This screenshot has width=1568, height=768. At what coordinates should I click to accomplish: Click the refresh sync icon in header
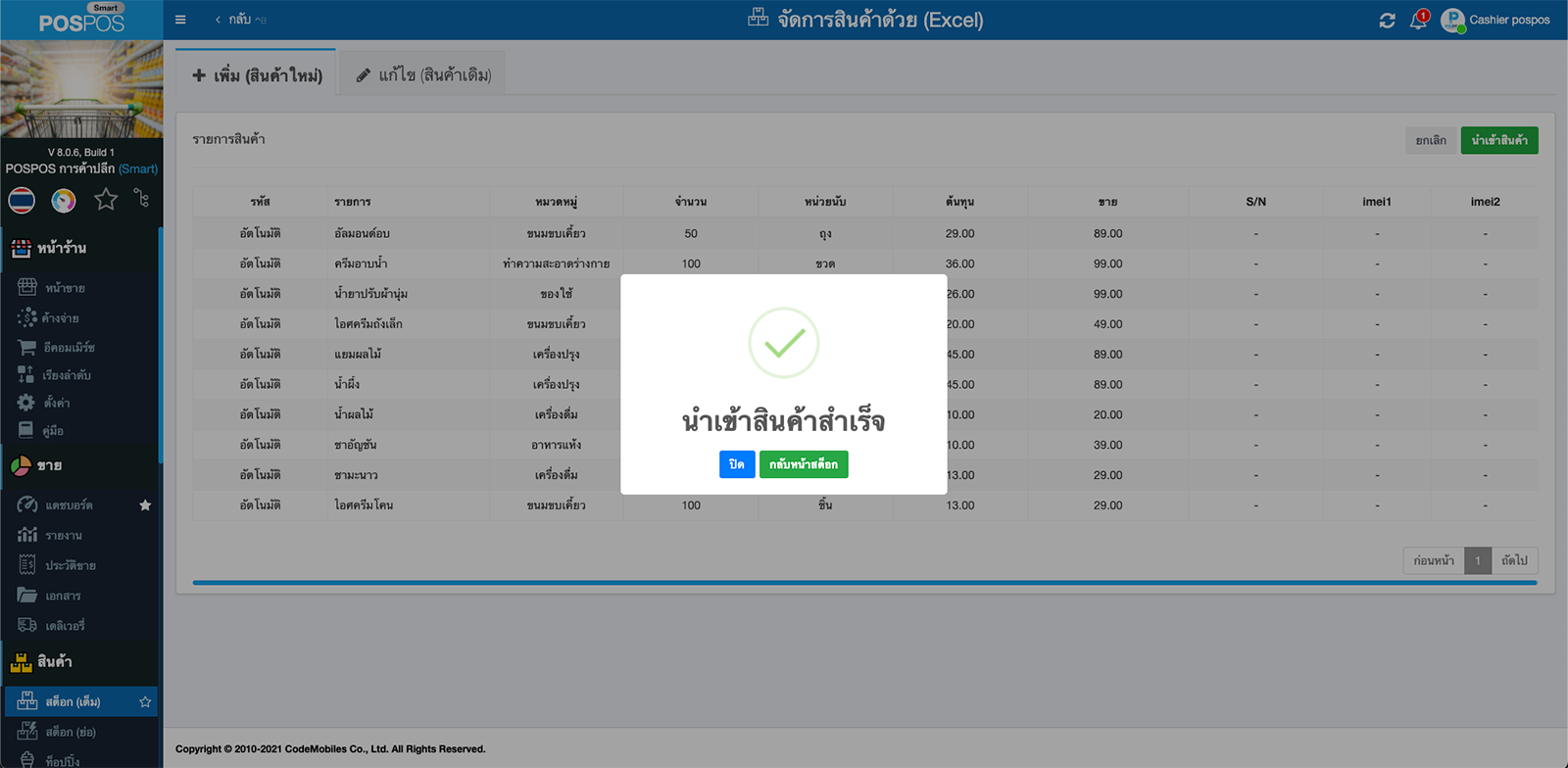1387,21
